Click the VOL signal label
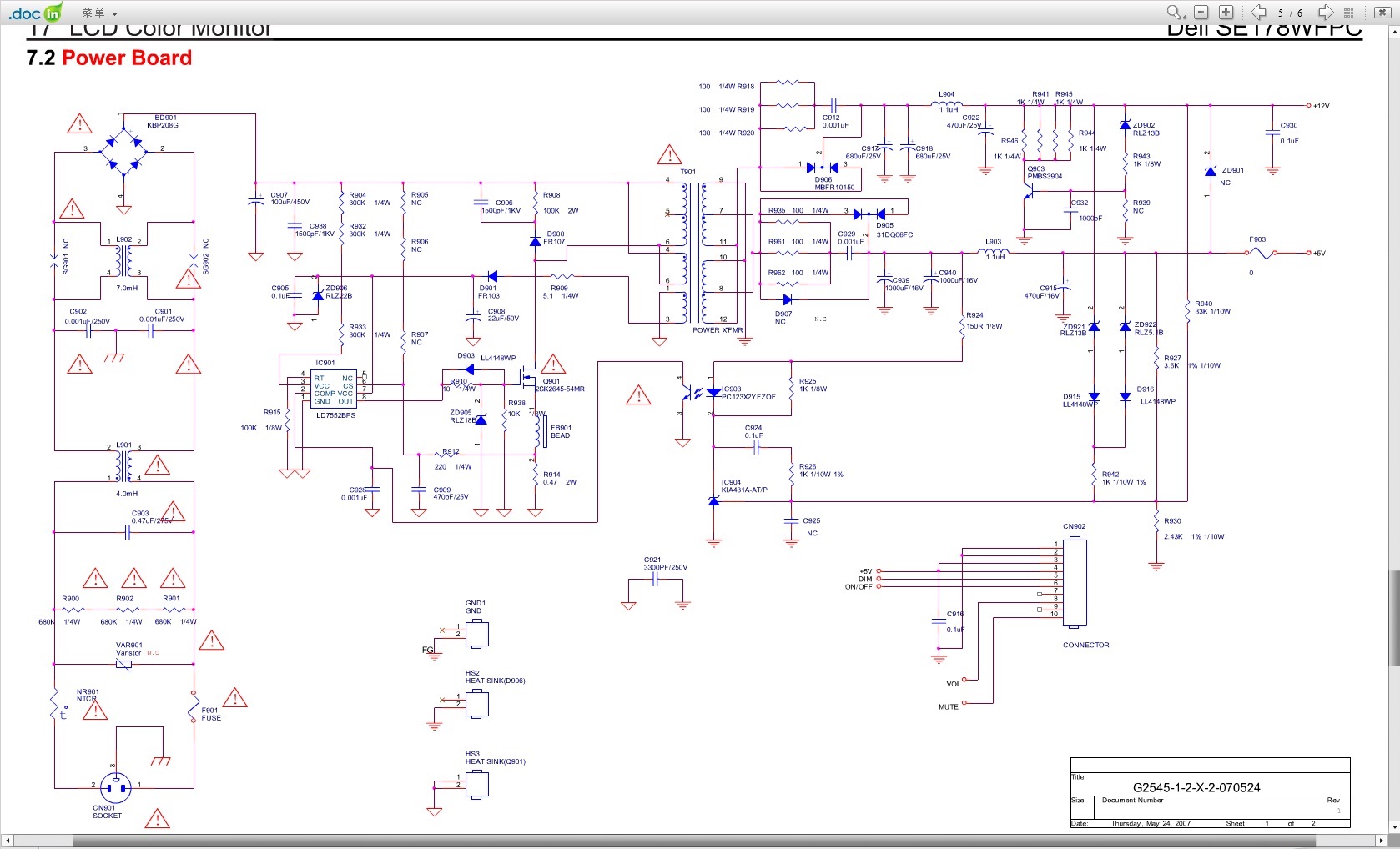The height and width of the screenshot is (849, 1400). [x=953, y=684]
